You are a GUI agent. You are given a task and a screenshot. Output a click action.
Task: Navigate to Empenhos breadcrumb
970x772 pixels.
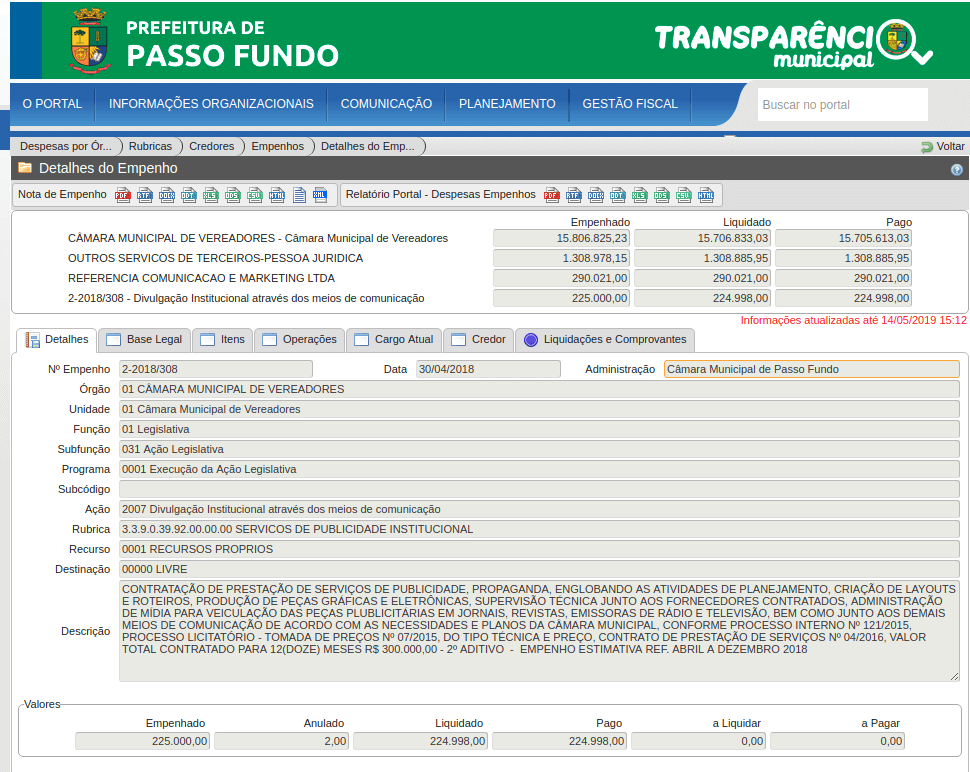(x=278, y=147)
